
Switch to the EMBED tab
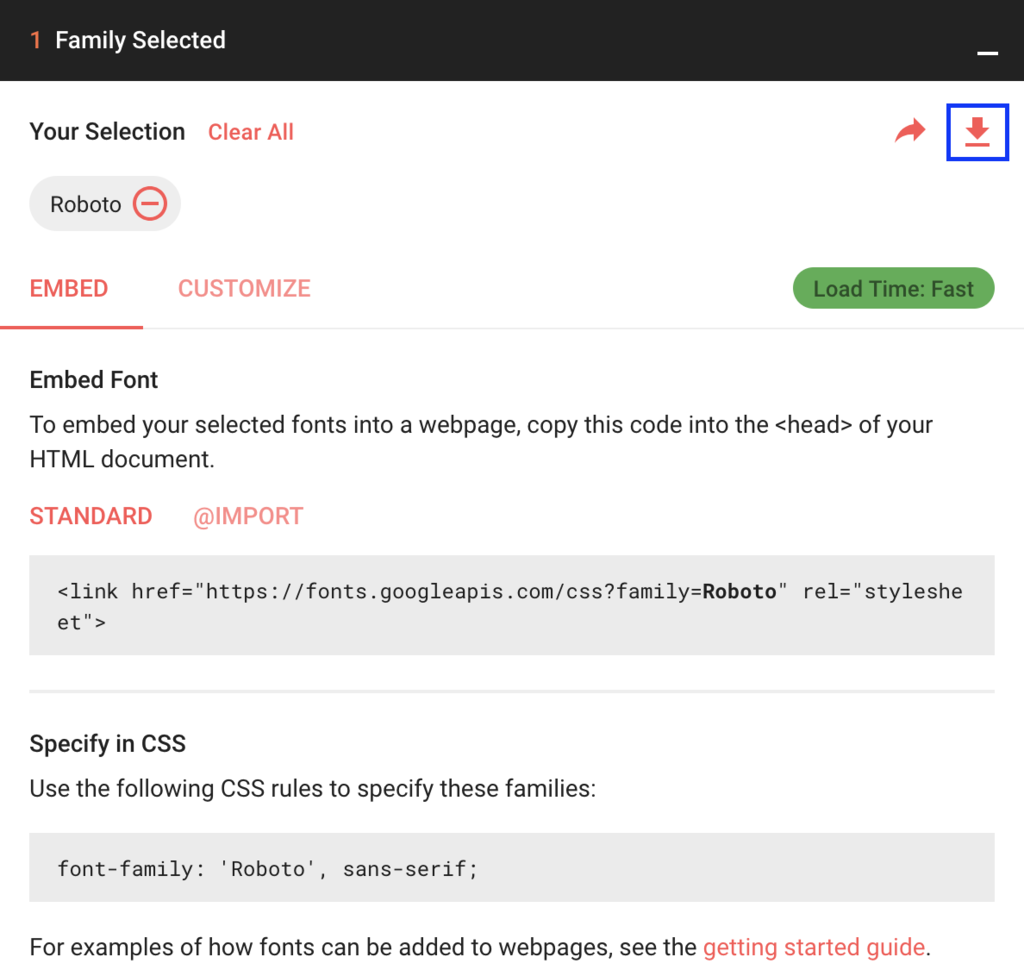69,289
